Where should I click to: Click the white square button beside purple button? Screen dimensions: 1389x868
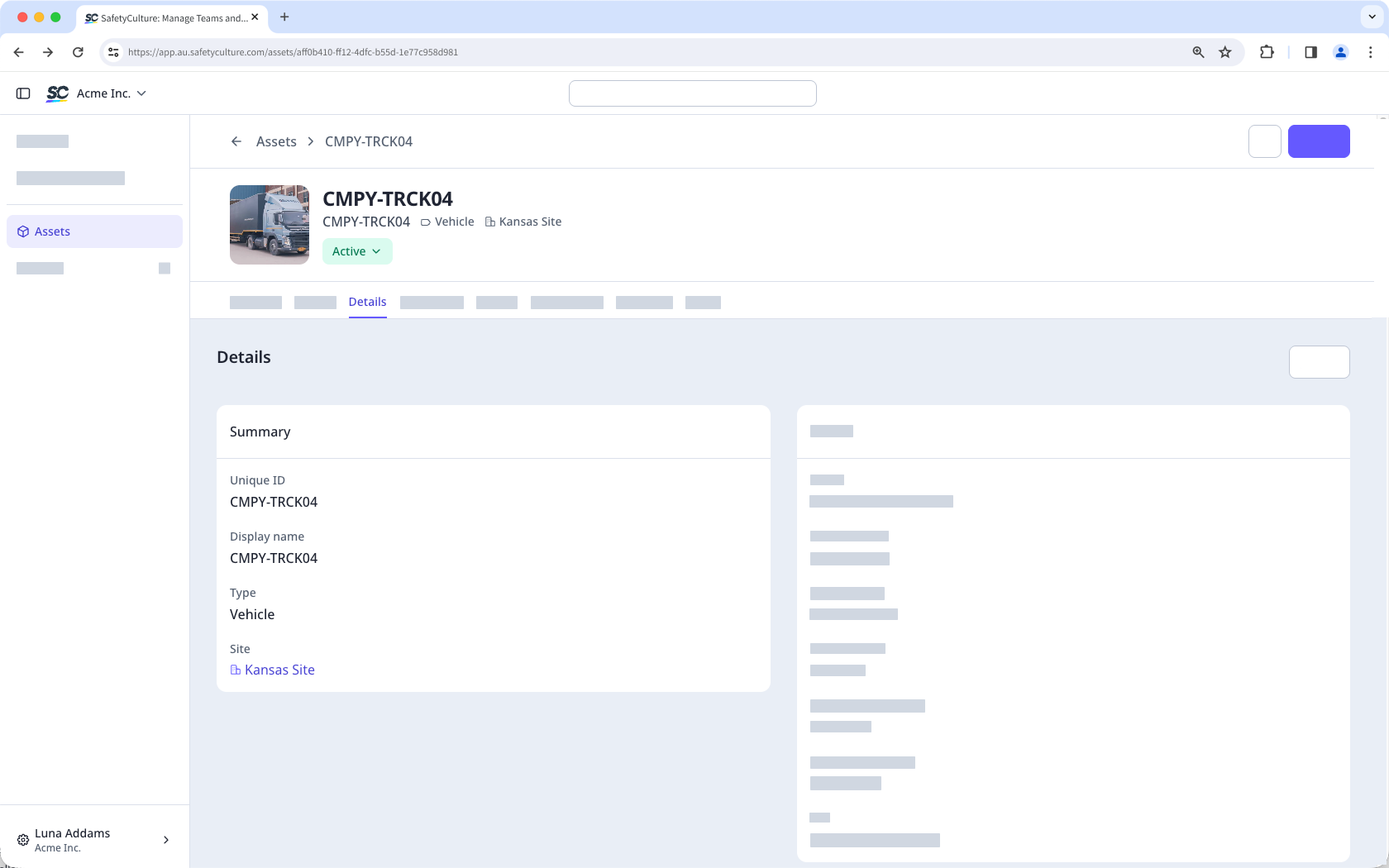pos(1265,141)
